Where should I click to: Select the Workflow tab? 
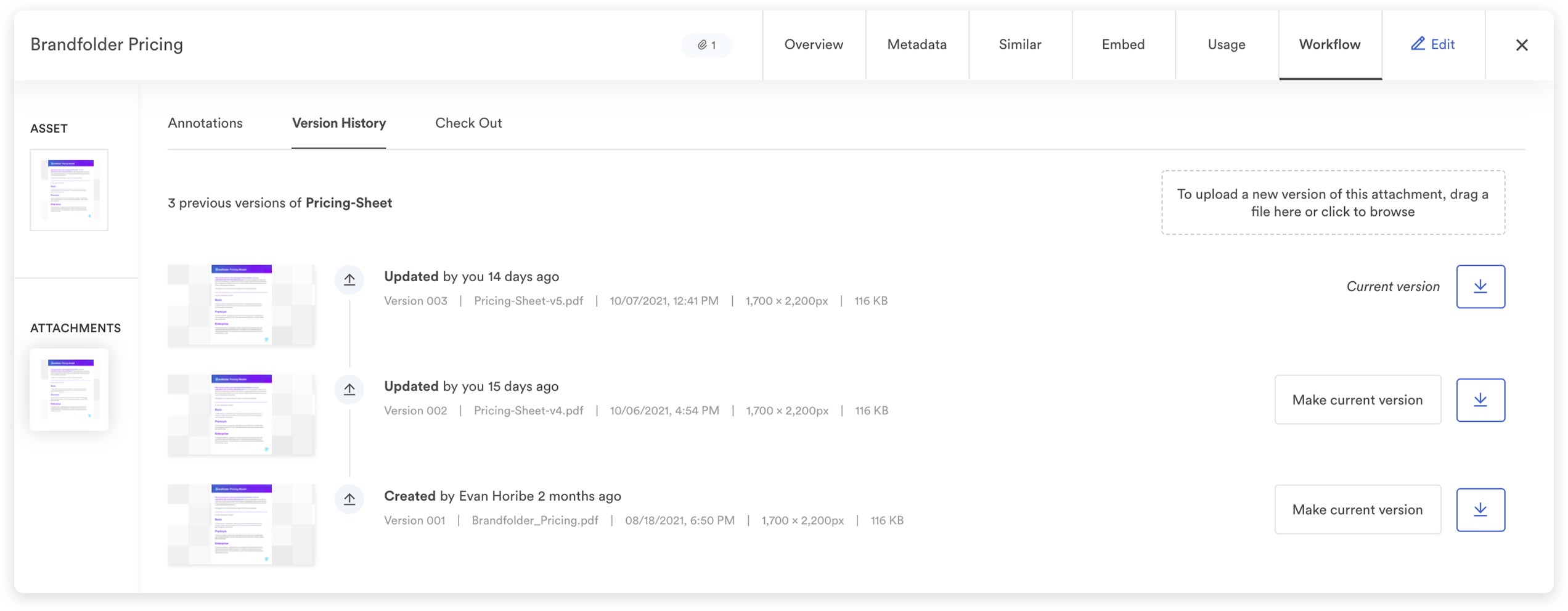1330,44
